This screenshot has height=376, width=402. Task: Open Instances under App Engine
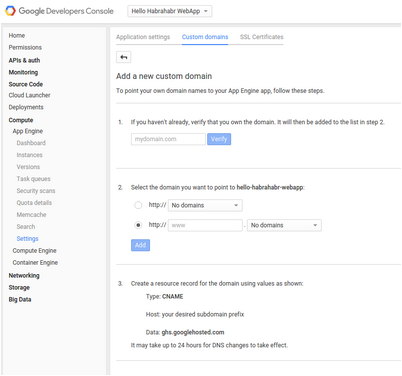tap(29, 155)
